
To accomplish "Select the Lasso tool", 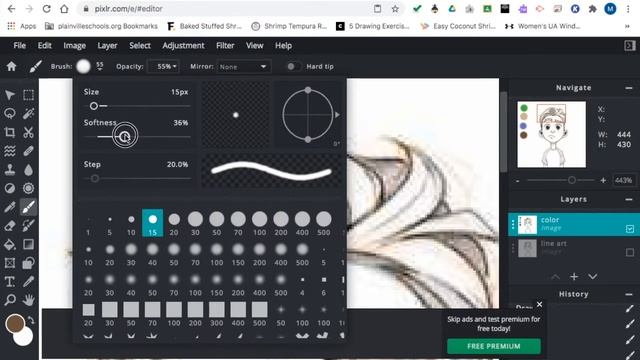I will (10, 113).
